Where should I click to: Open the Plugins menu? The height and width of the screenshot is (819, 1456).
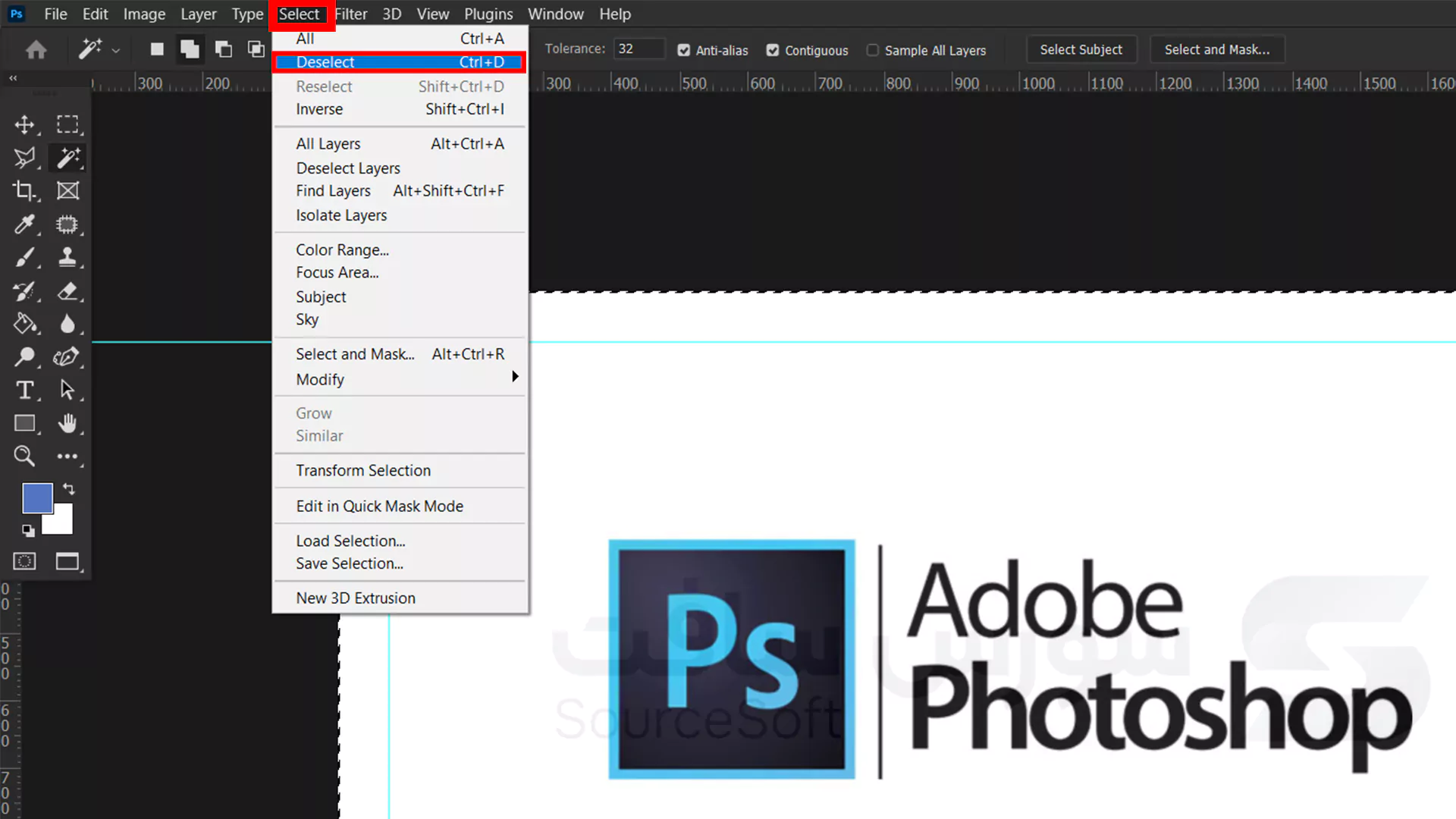(488, 14)
